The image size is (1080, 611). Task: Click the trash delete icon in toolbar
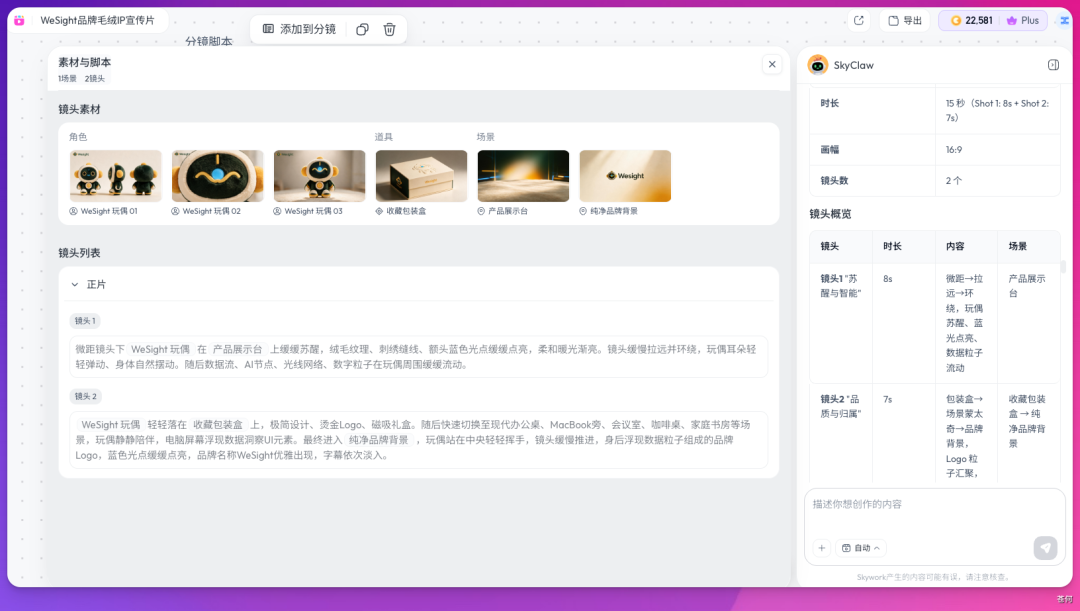389,29
